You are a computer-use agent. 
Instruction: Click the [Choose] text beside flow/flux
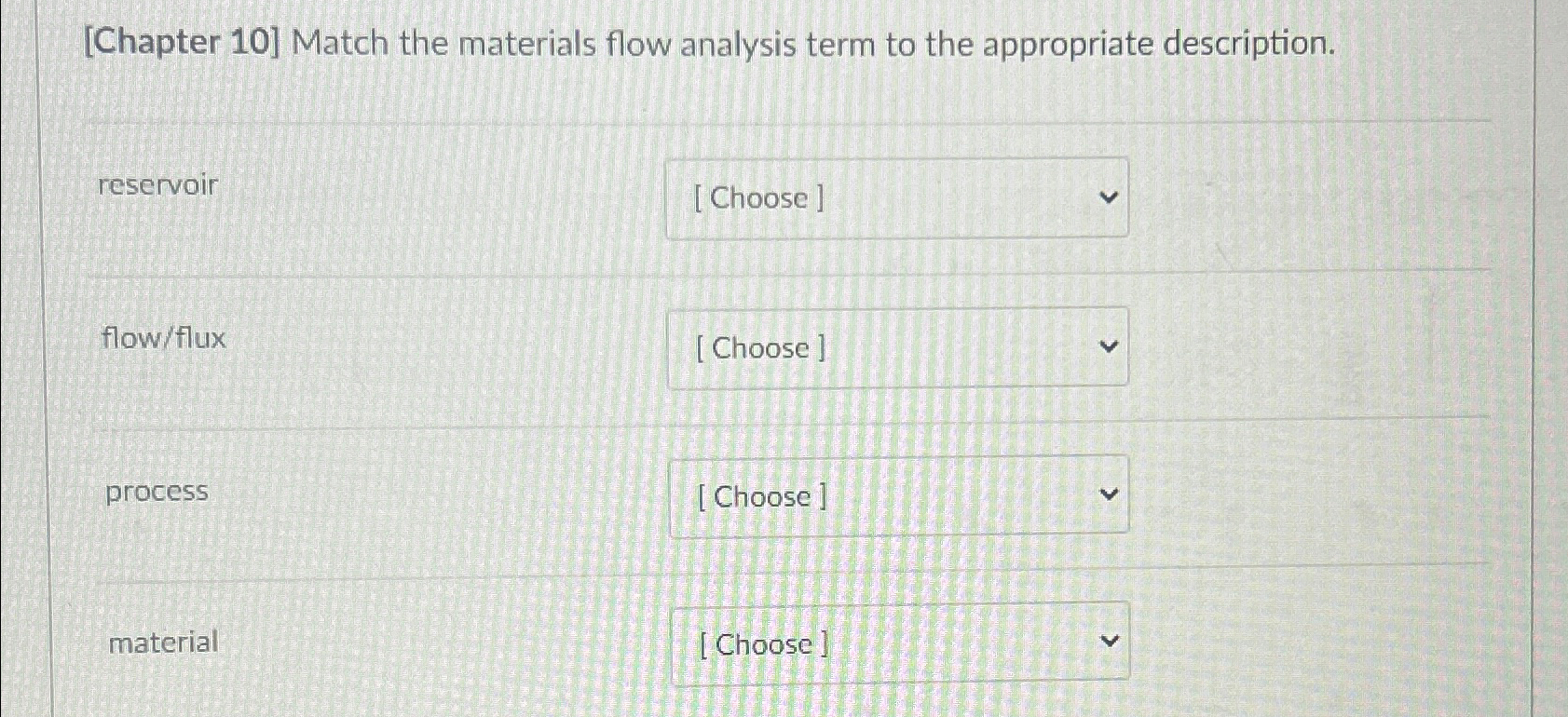[758, 348]
